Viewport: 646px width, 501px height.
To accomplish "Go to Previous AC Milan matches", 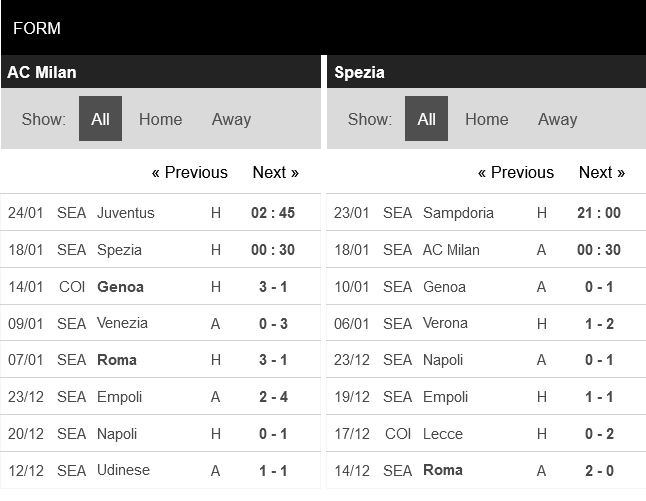I will tap(189, 172).
